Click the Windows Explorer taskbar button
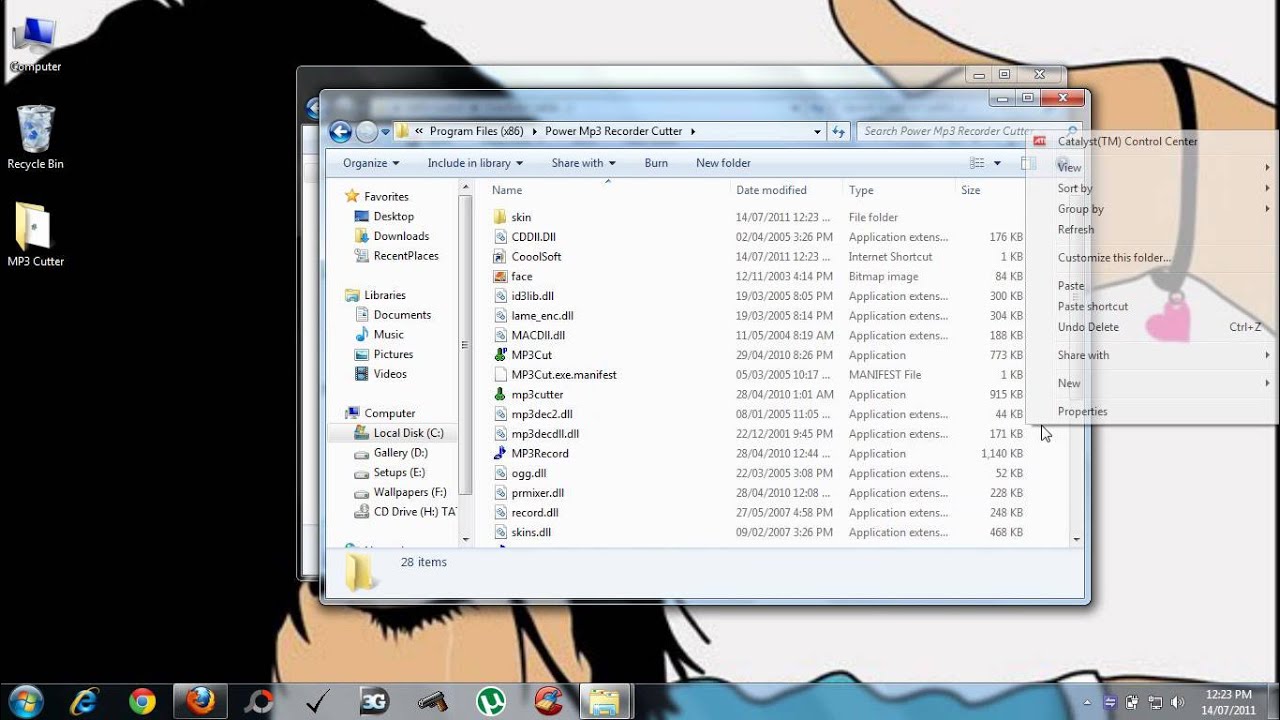This screenshot has height=720, width=1280. point(605,702)
